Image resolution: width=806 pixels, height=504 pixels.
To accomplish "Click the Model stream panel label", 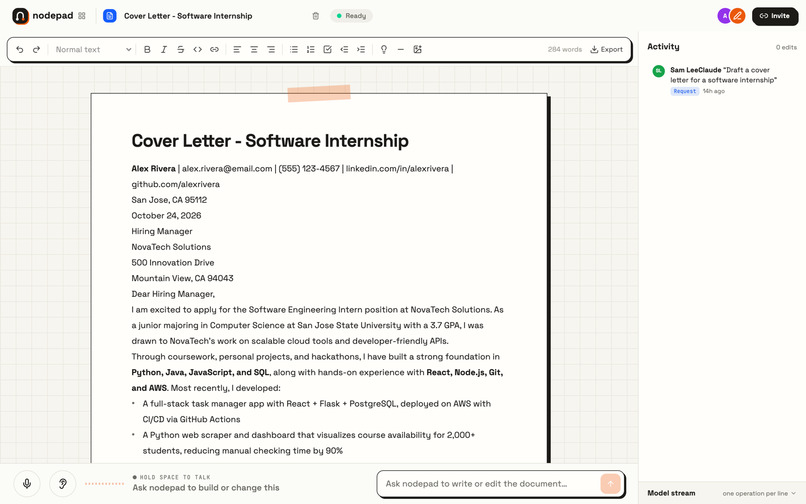I will pyautogui.click(x=671, y=493).
